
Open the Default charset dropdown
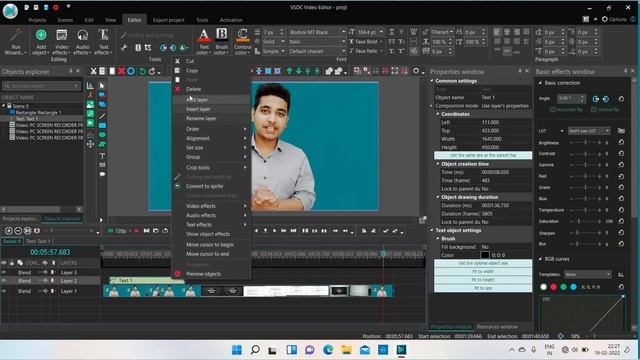[x=317, y=51]
